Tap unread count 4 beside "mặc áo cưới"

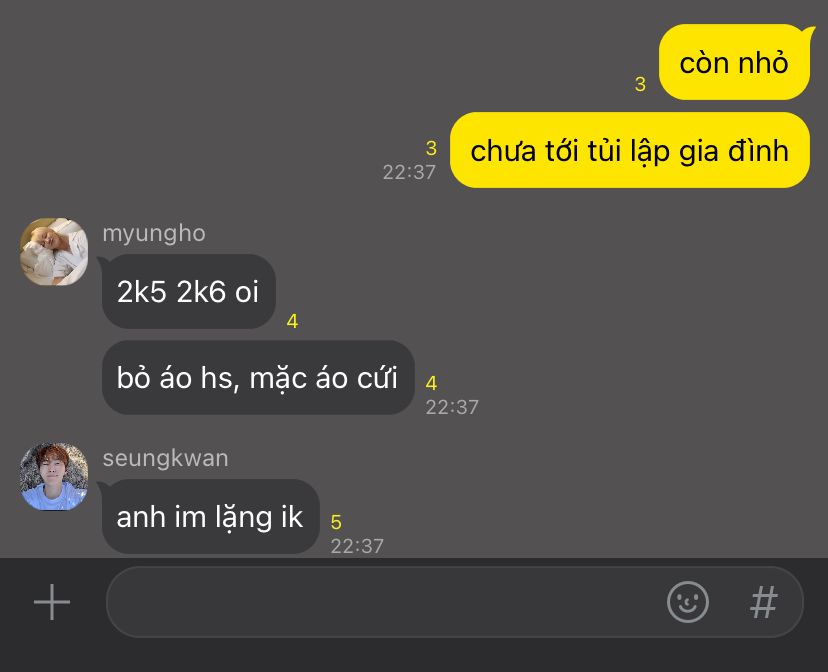pos(431,383)
